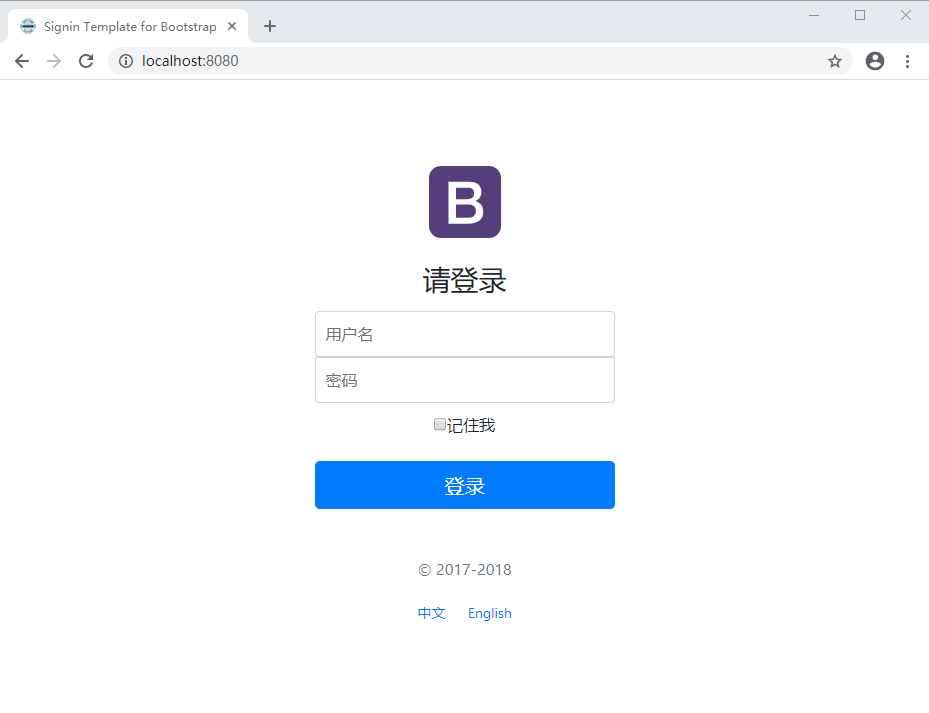Image resolution: width=929 pixels, height=713 pixels.
Task: Click the © 2017-2018 copyright text
Action: (465, 570)
